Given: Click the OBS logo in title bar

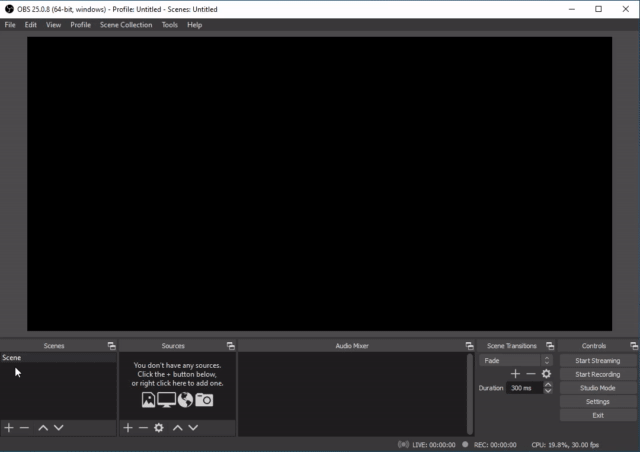Looking at the screenshot, I should pos(9,9).
